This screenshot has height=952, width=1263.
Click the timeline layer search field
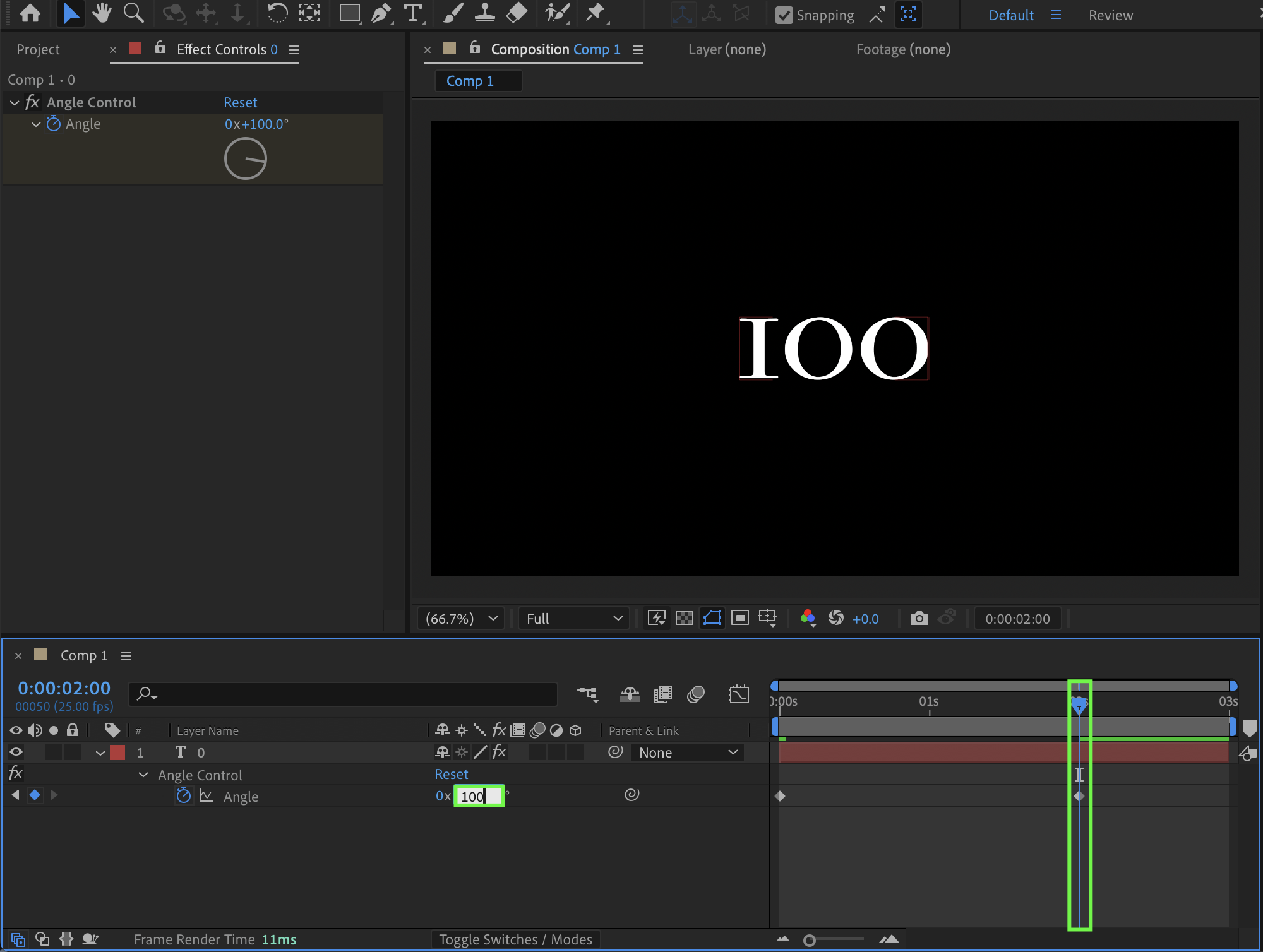coord(343,694)
